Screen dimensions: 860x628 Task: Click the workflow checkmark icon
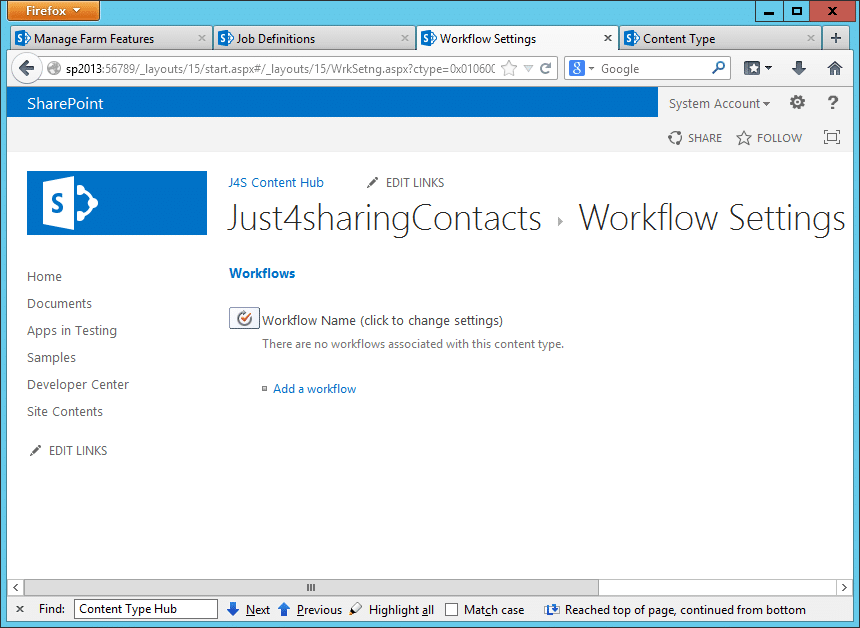244,318
